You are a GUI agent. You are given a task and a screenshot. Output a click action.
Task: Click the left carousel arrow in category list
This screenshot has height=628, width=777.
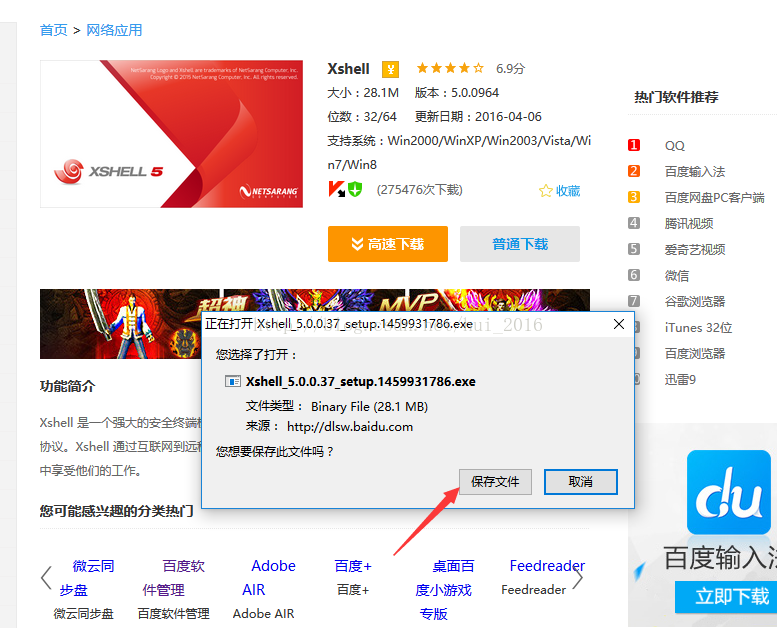click(x=46, y=578)
